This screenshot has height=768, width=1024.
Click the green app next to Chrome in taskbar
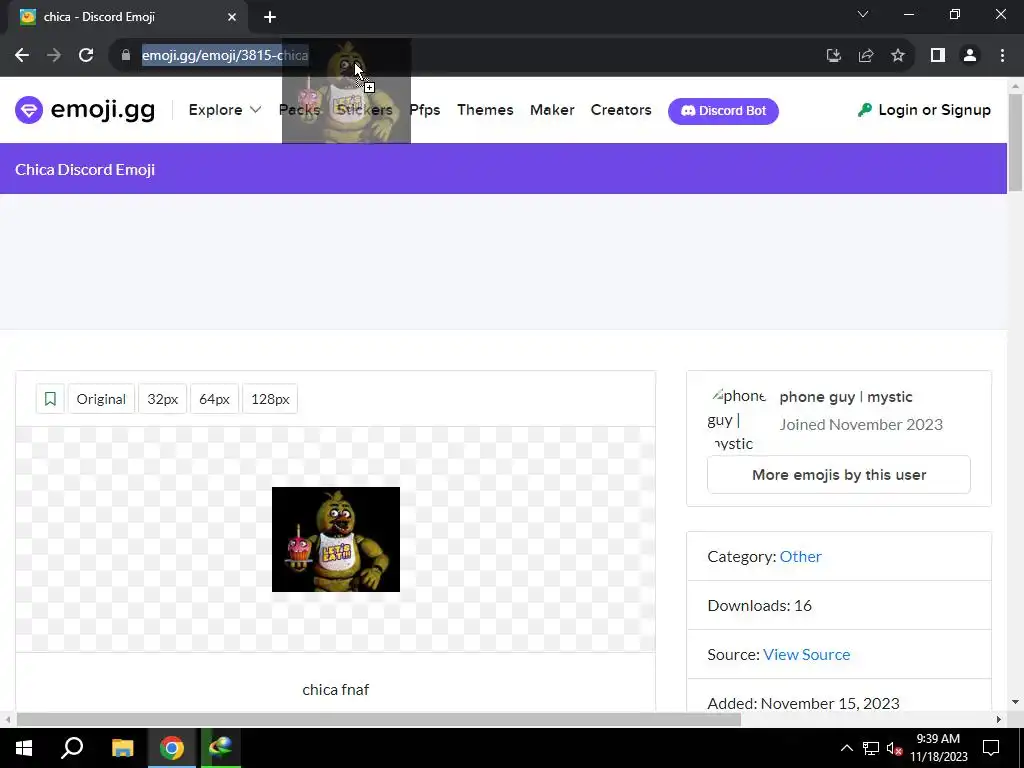tap(221, 748)
